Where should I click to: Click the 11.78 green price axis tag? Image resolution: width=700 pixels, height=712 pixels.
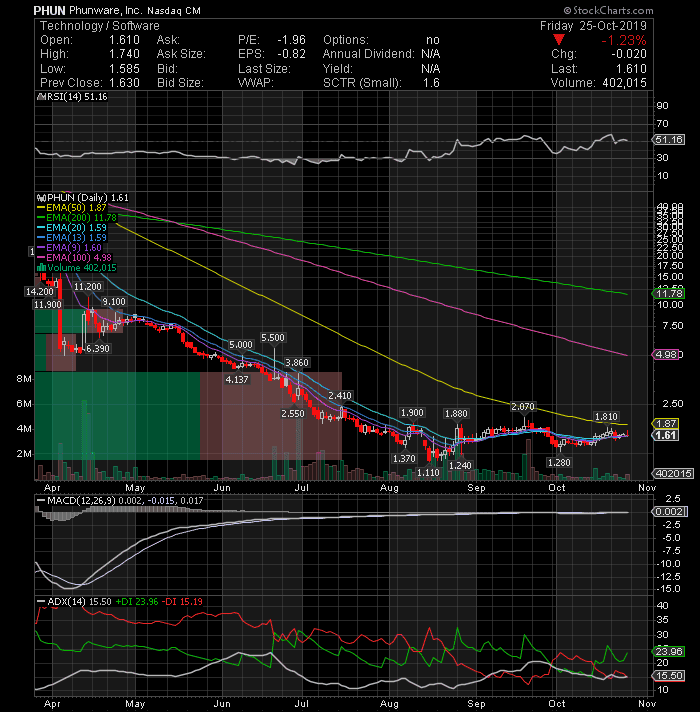pyautogui.click(x=669, y=293)
